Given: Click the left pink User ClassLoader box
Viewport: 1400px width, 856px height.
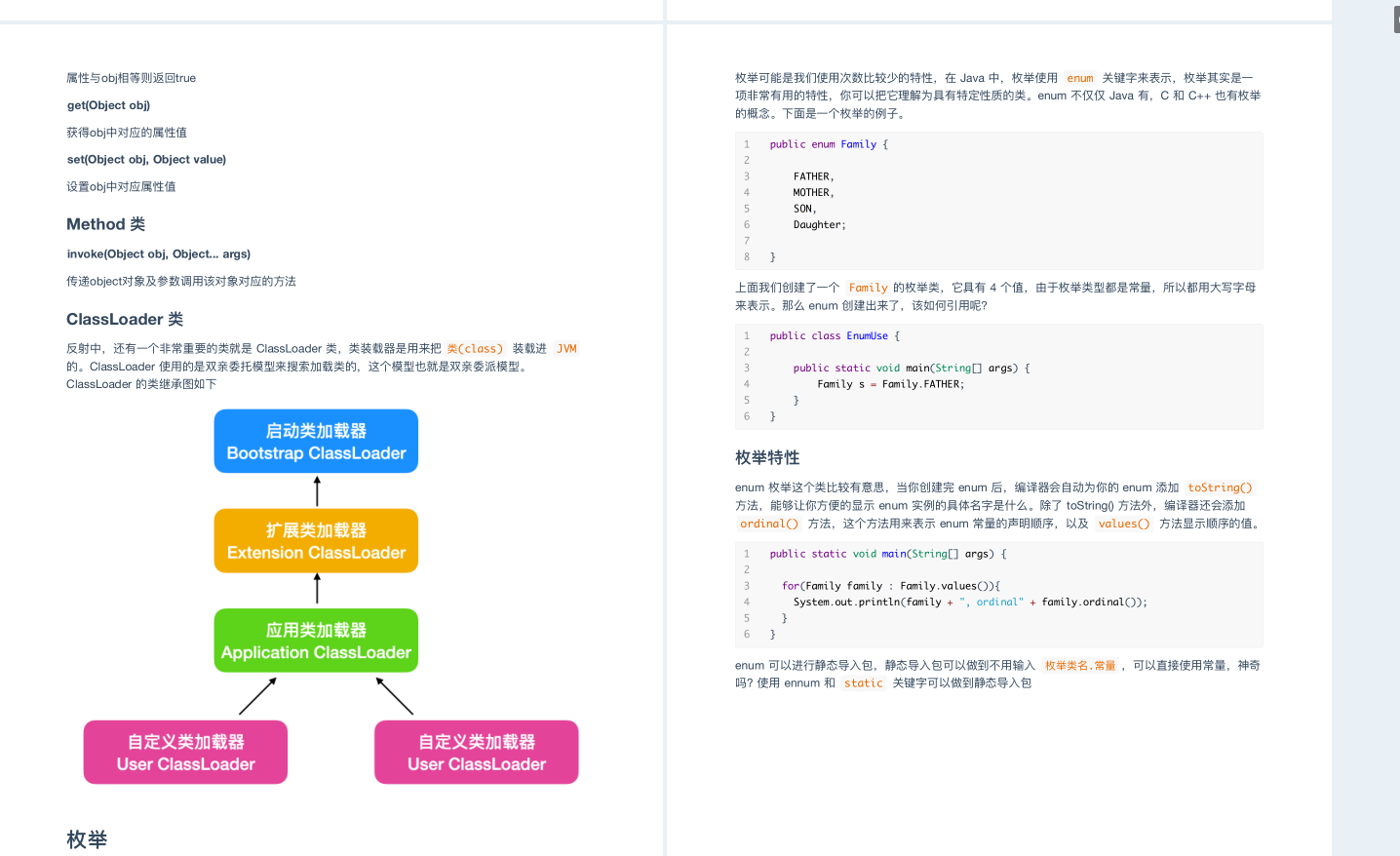Looking at the screenshot, I should (185, 753).
